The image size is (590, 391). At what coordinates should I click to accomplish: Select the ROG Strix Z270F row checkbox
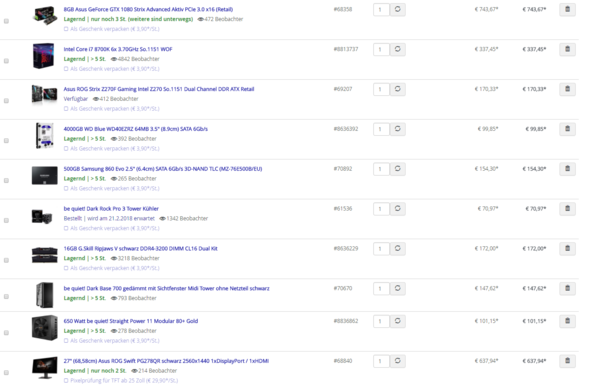pos(6,101)
